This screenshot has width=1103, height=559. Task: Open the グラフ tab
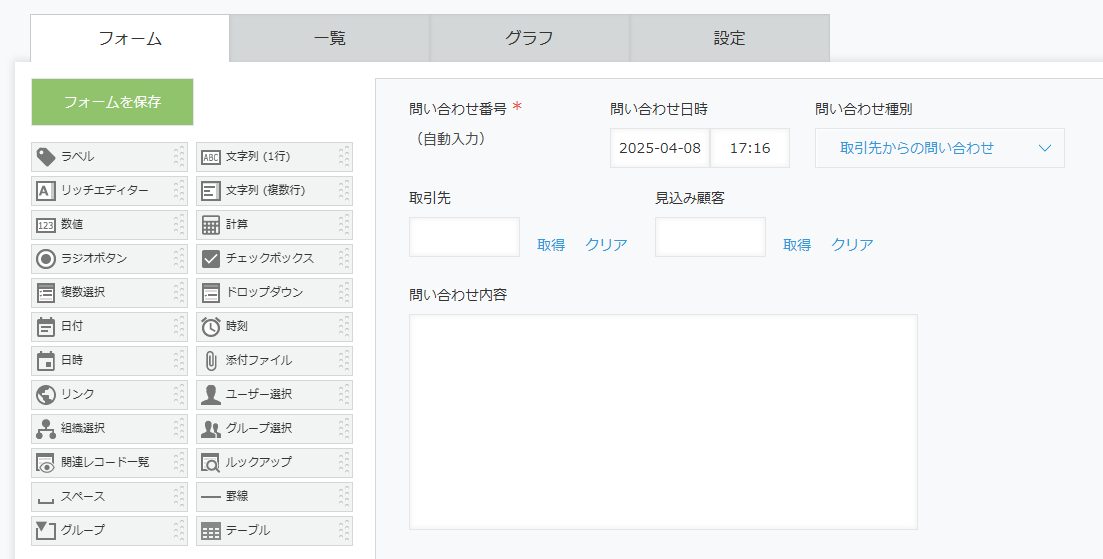pos(529,38)
